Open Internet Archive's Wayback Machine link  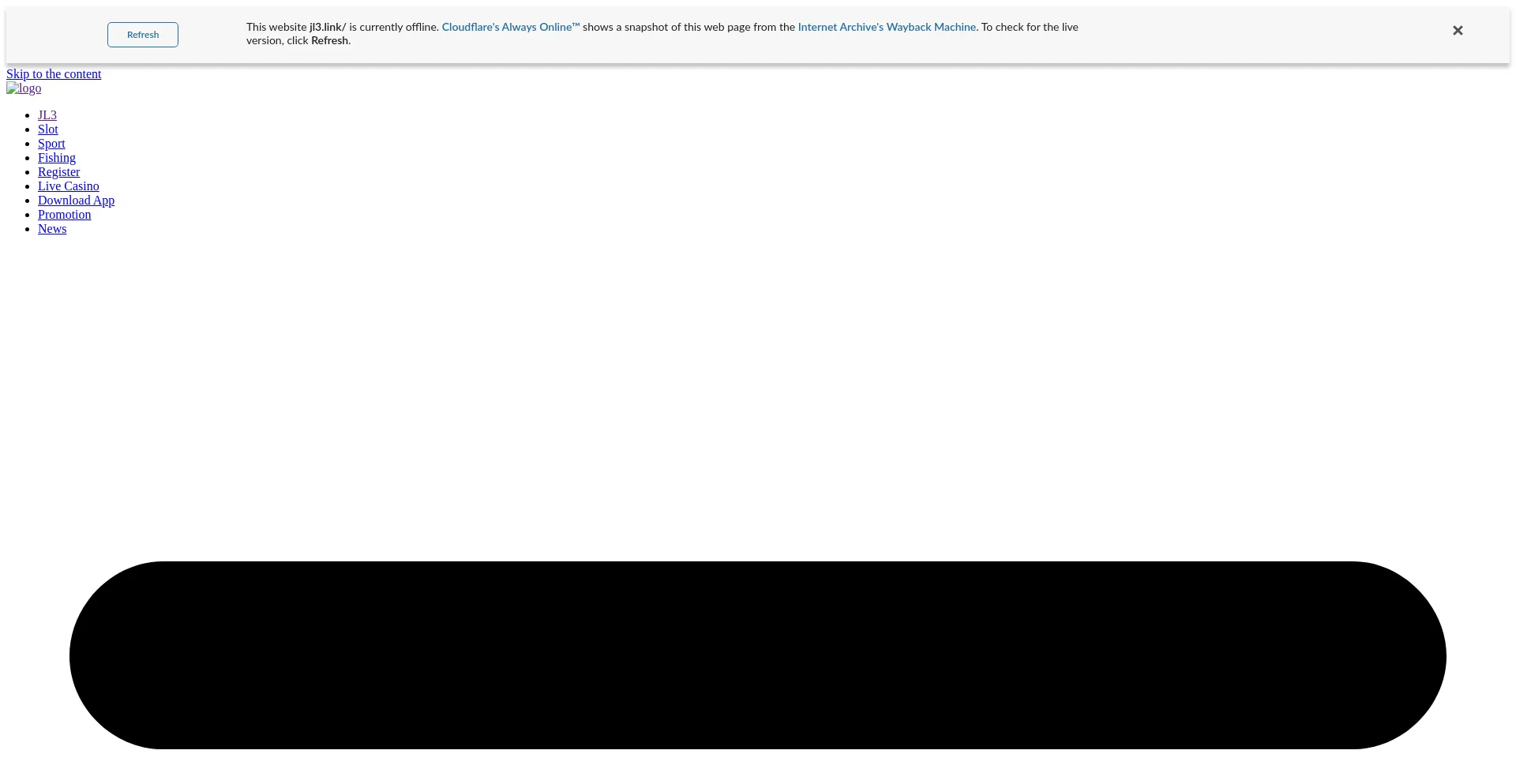pos(886,28)
